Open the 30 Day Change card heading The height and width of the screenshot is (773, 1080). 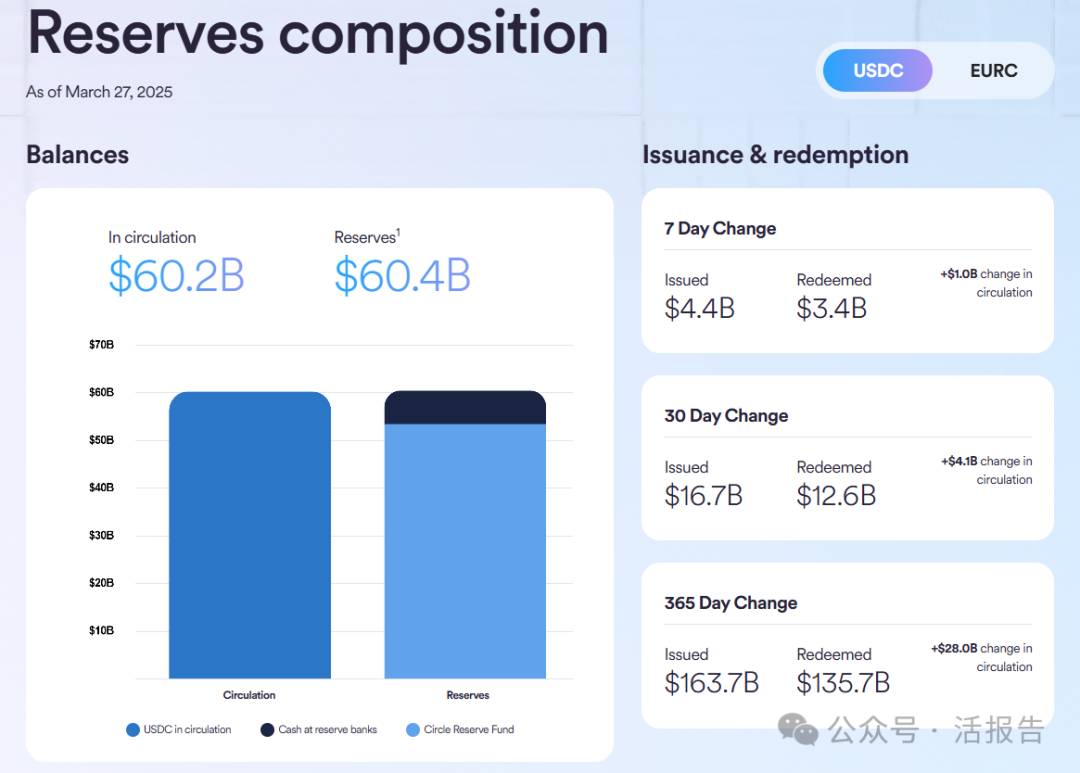click(726, 415)
